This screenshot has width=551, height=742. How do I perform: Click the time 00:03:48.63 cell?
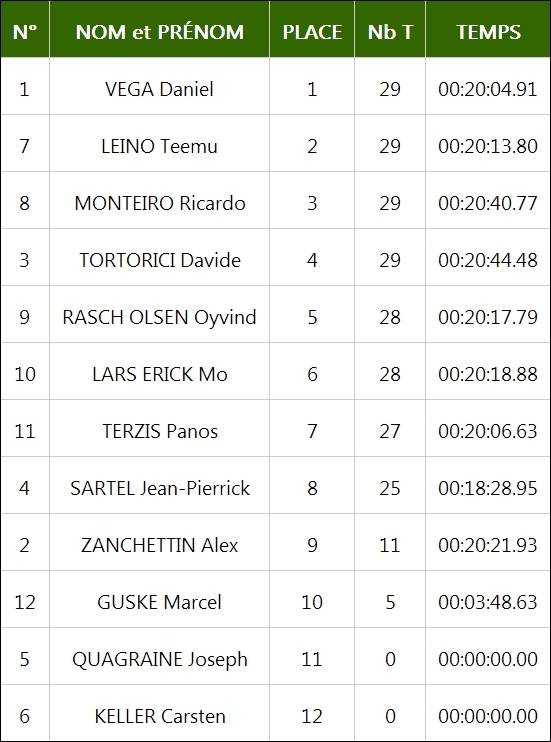pos(488,600)
